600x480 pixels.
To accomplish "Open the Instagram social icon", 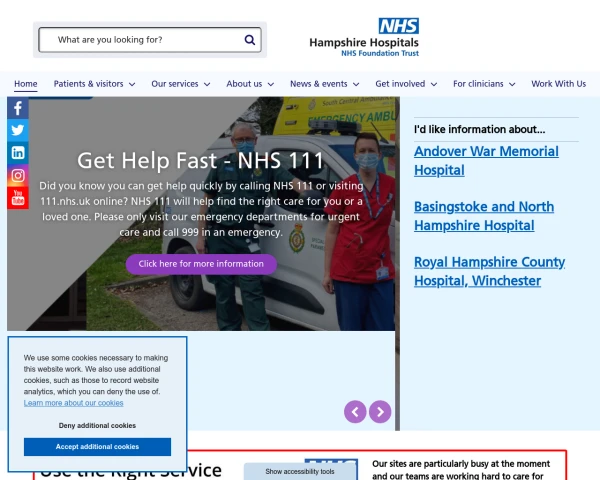I will click(x=18, y=176).
